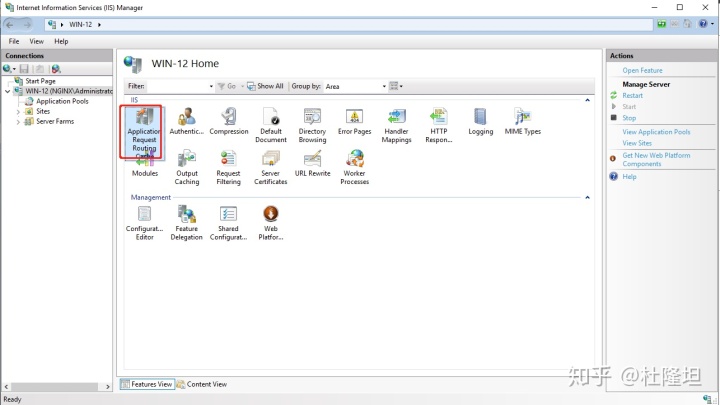Open the File menu
This screenshot has height=405, width=720.
pos(14,41)
